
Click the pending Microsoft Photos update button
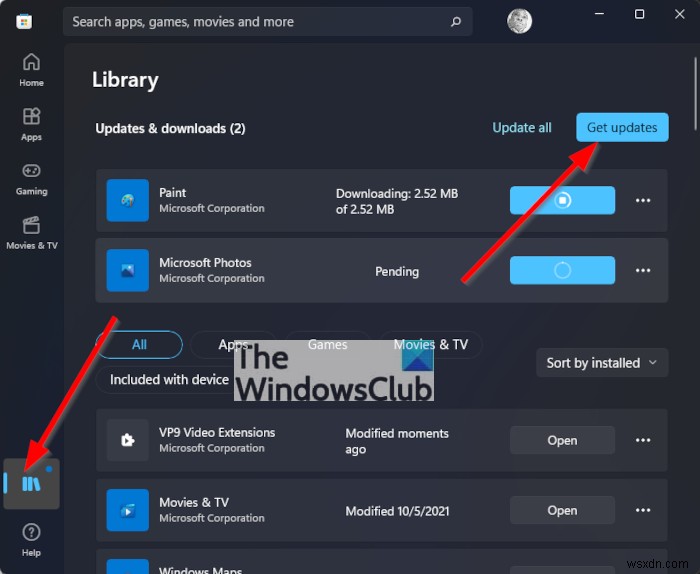(x=562, y=270)
